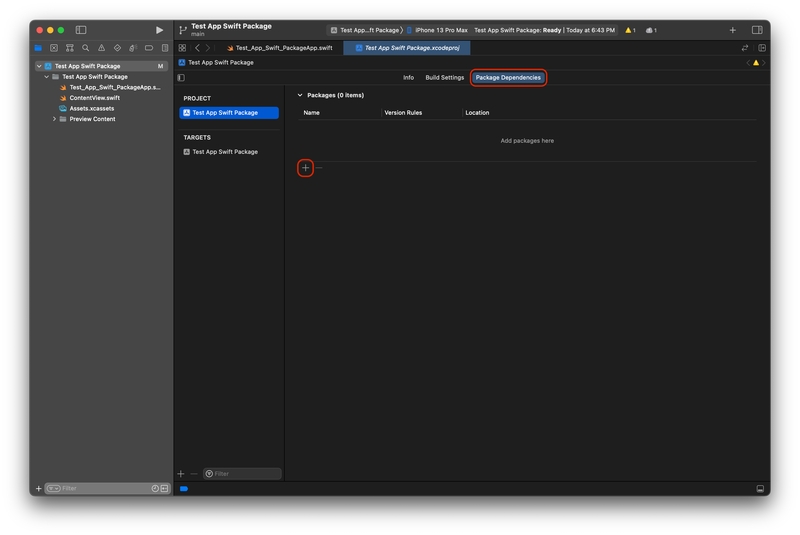Viewport: 800px width, 535px height.
Task: Click the Library plus button in toolbar
Action: coord(732,30)
